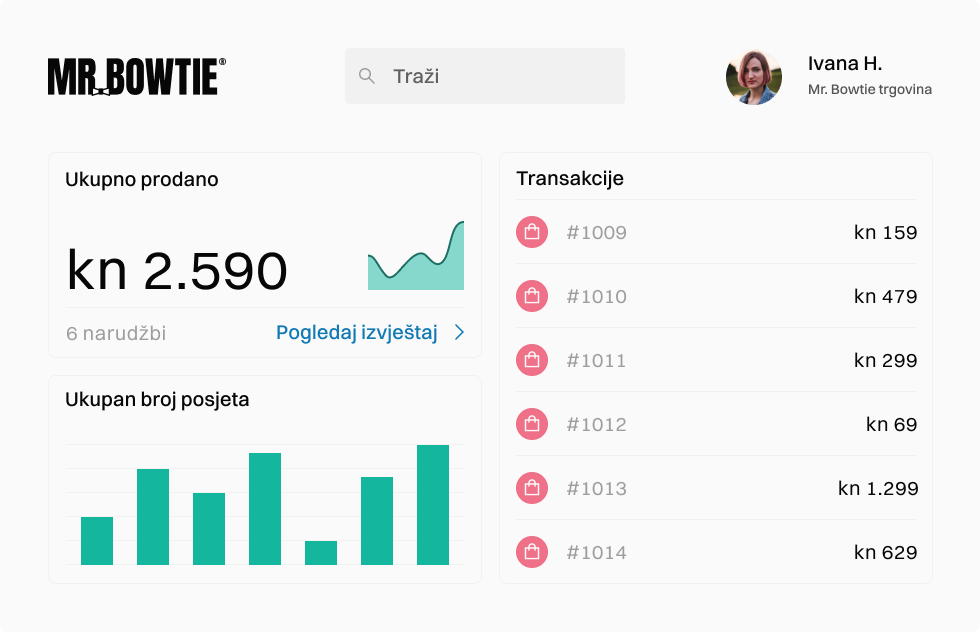Screen dimensions: 980x632
Task: Click the Transakcije panel heading
Action: tap(570, 179)
